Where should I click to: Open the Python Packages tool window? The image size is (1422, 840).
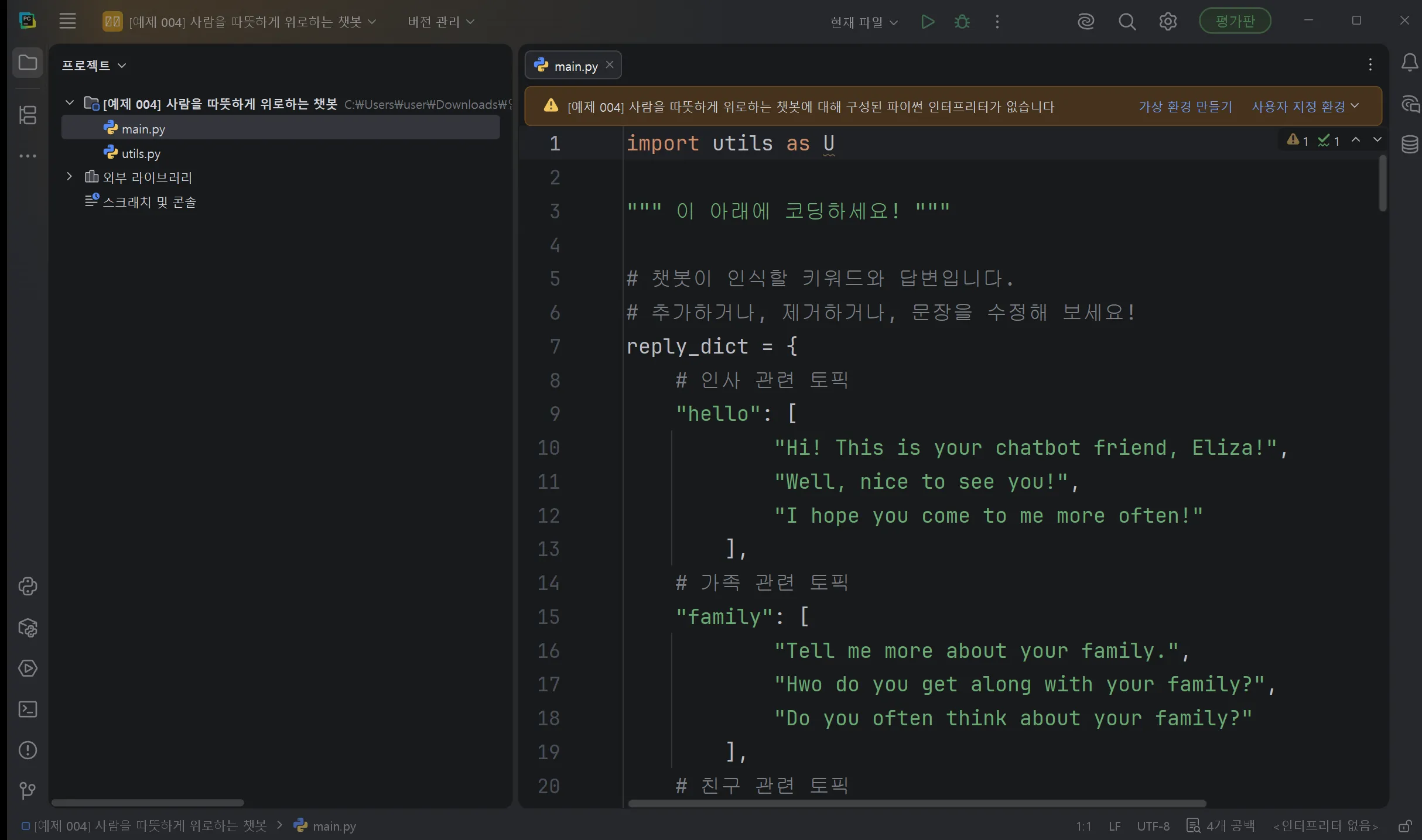tap(28, 628)
